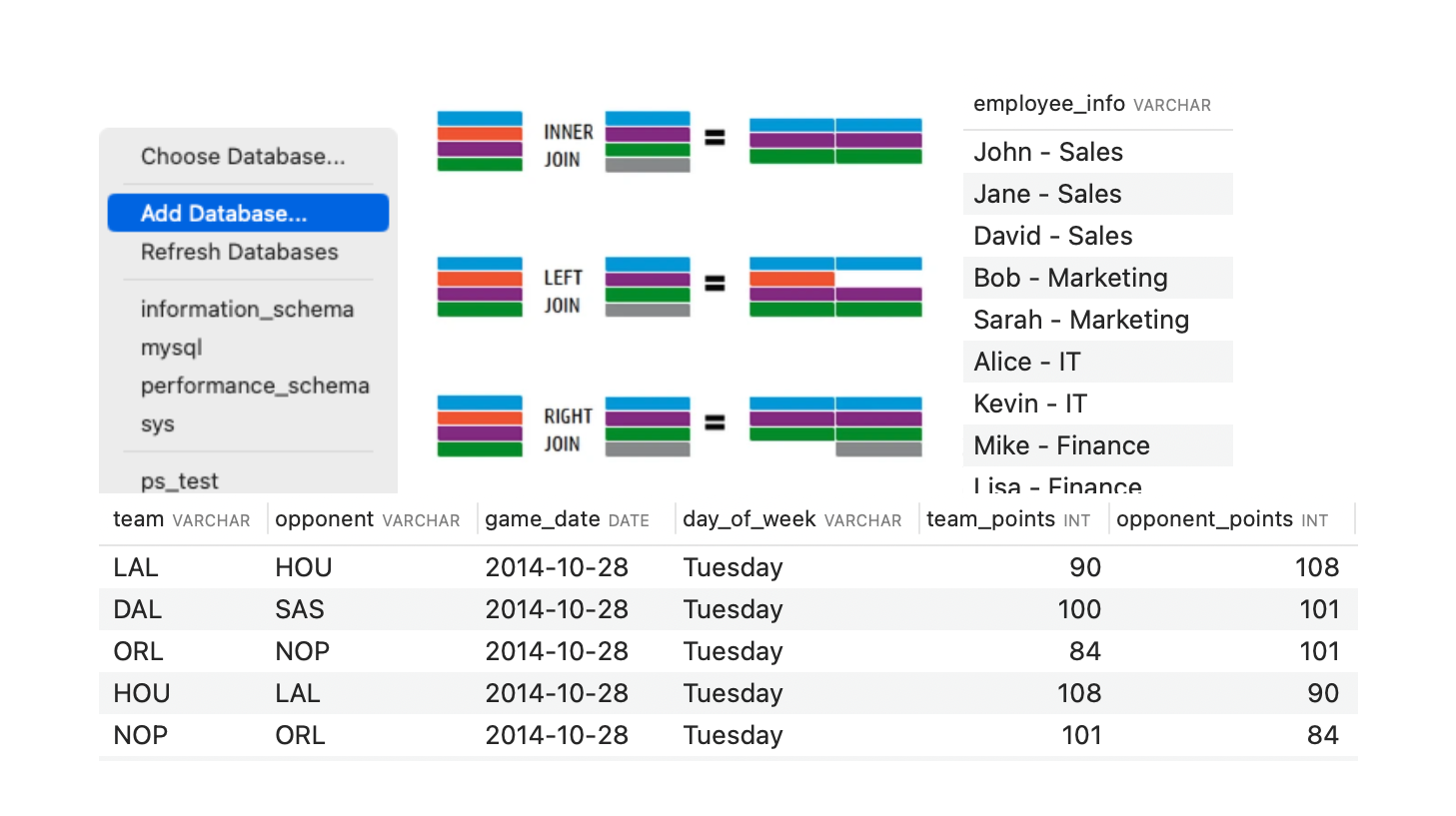Click the HOU opponent cell in LAL row
1456x816 pixels.
coord(304,567)
